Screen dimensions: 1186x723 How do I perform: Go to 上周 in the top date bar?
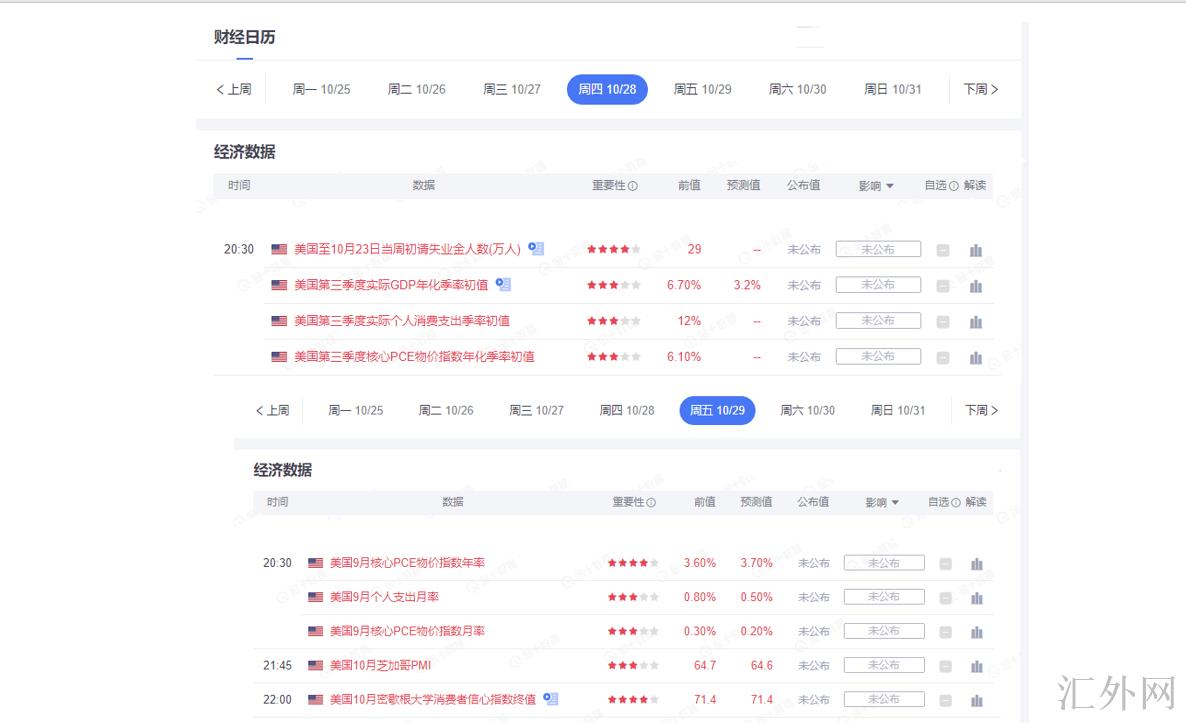(x=234, y=89)
